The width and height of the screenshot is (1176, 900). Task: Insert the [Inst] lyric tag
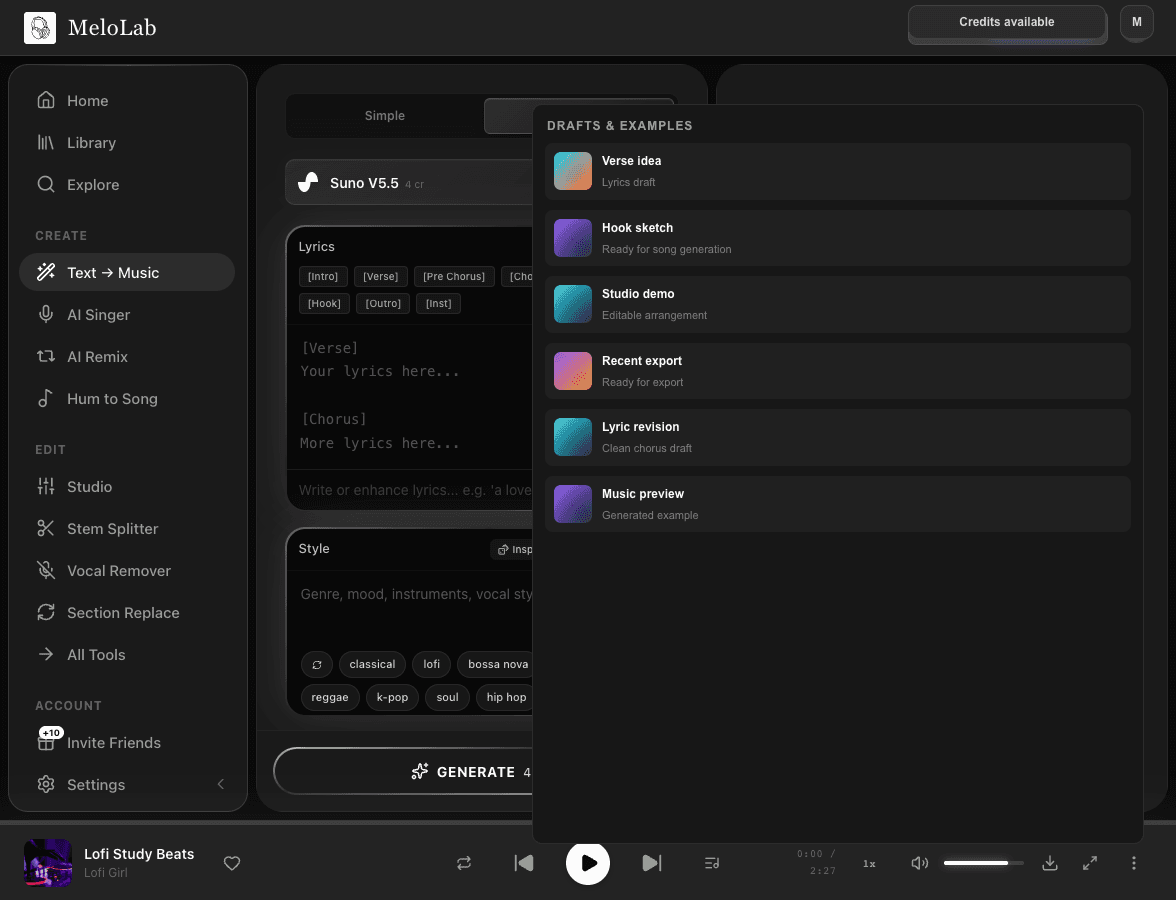pyautogui.click(x=439, y=303)
